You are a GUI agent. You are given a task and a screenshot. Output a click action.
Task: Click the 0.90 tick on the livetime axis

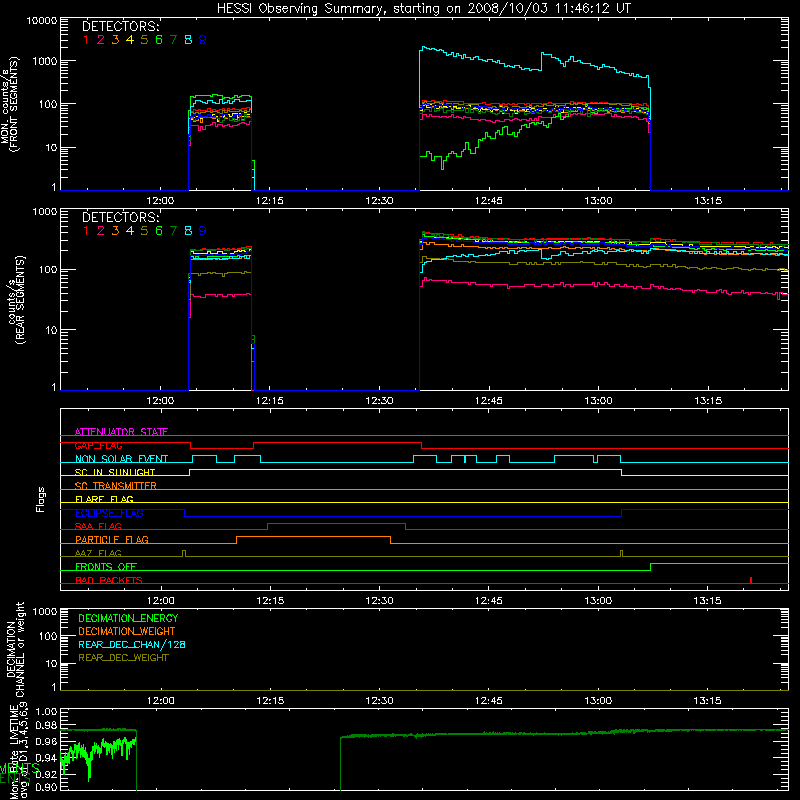(x=46, y=787)
